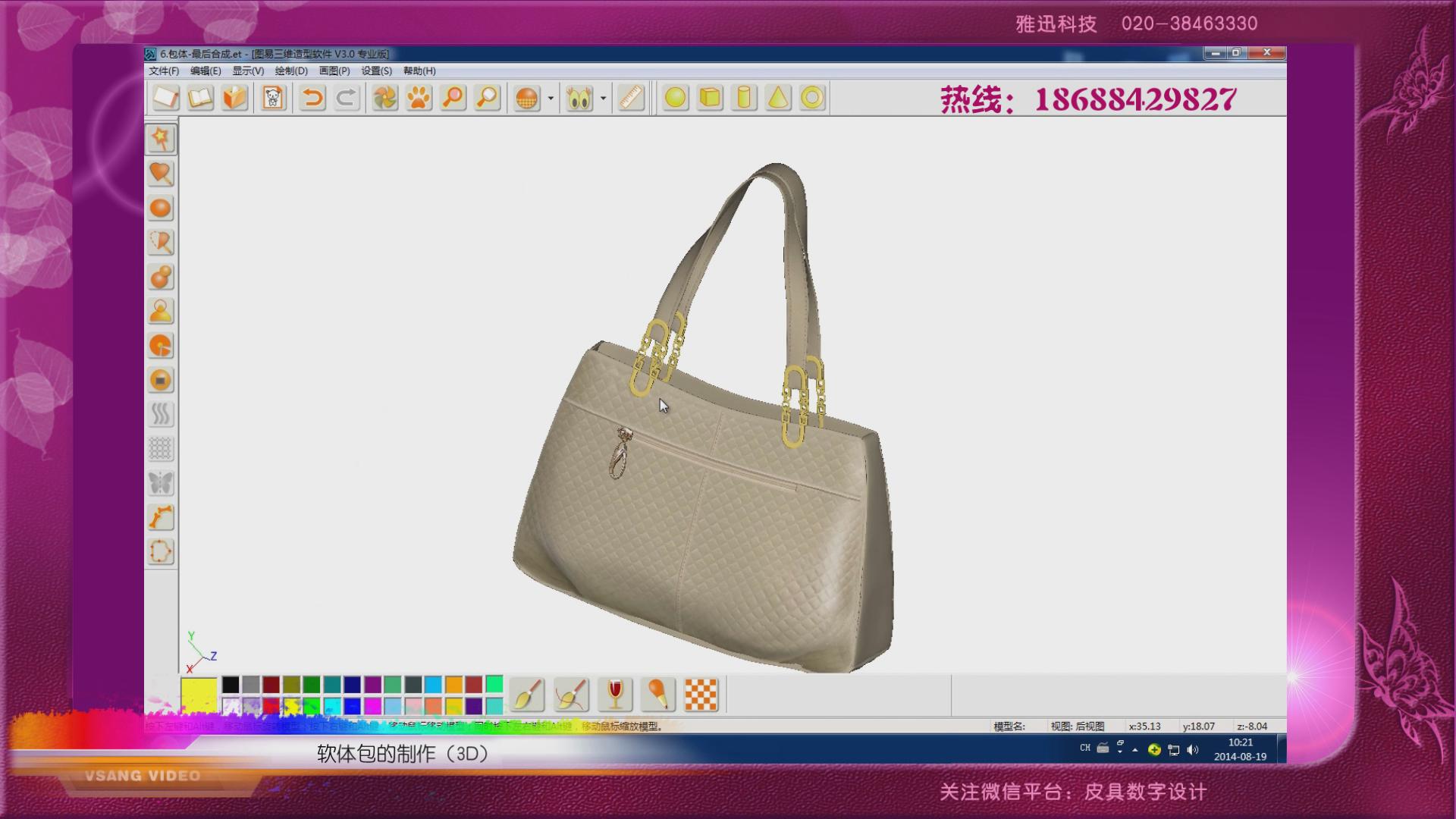1456x819 pixels.
Task: Open the 文件(F) menu
Action: [164, 71]
